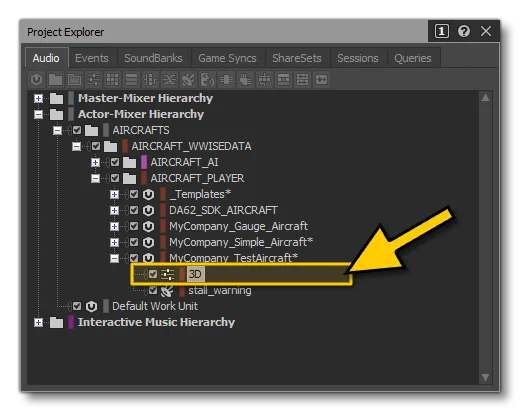Collapse the AIRCRAFT_PLAYER folder node
This screenshot has height=412, width=520.
(x=95, y=178)
